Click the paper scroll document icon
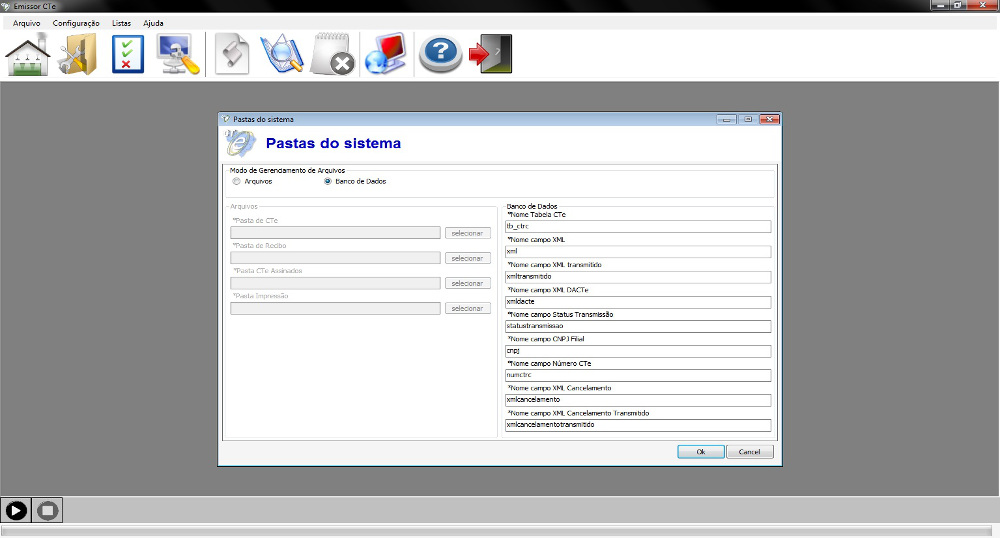 [233, 54]
